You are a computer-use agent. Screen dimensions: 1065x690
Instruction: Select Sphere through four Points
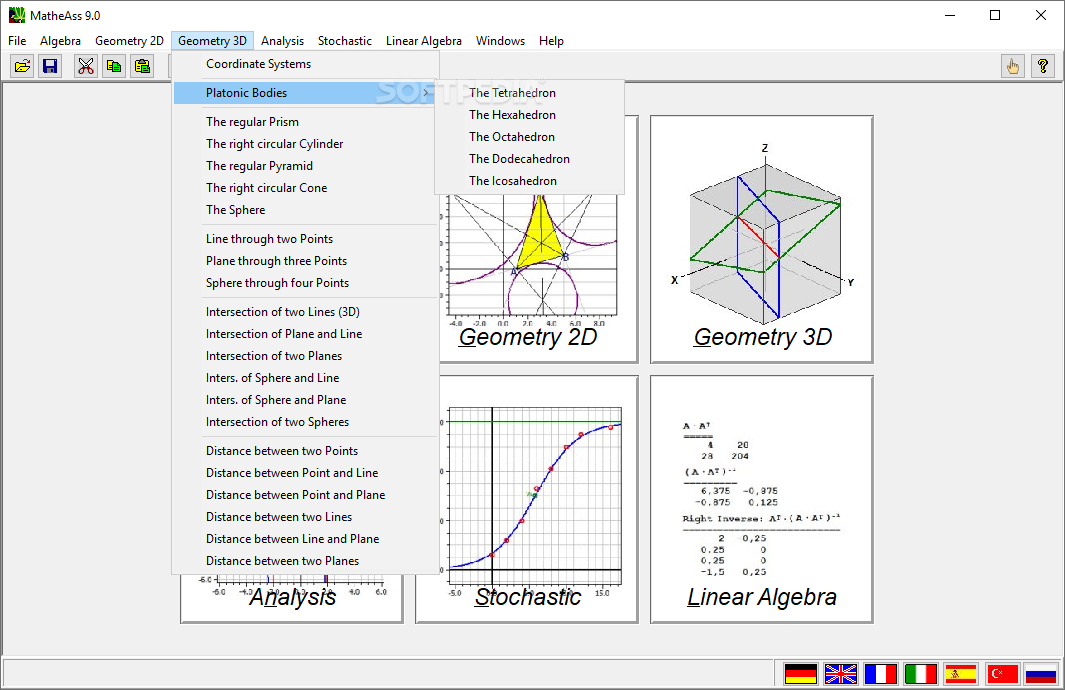click(x=306, y=283)
